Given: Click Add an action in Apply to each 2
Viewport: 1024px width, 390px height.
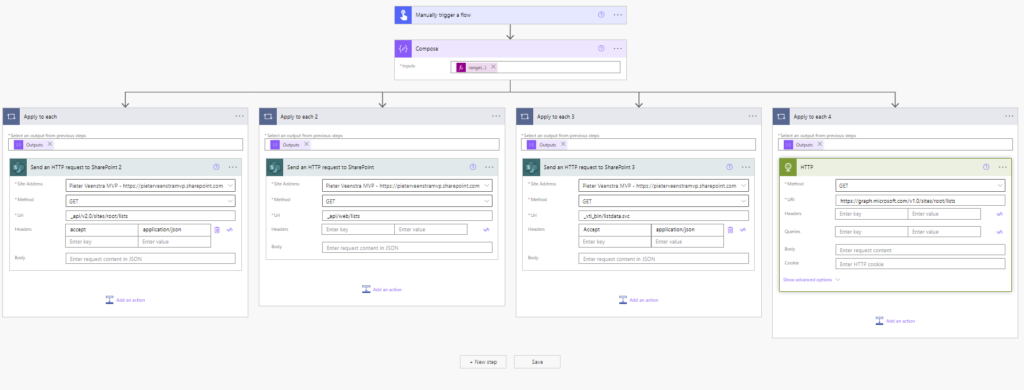Looking at the screenshot, I should [382, 289].
